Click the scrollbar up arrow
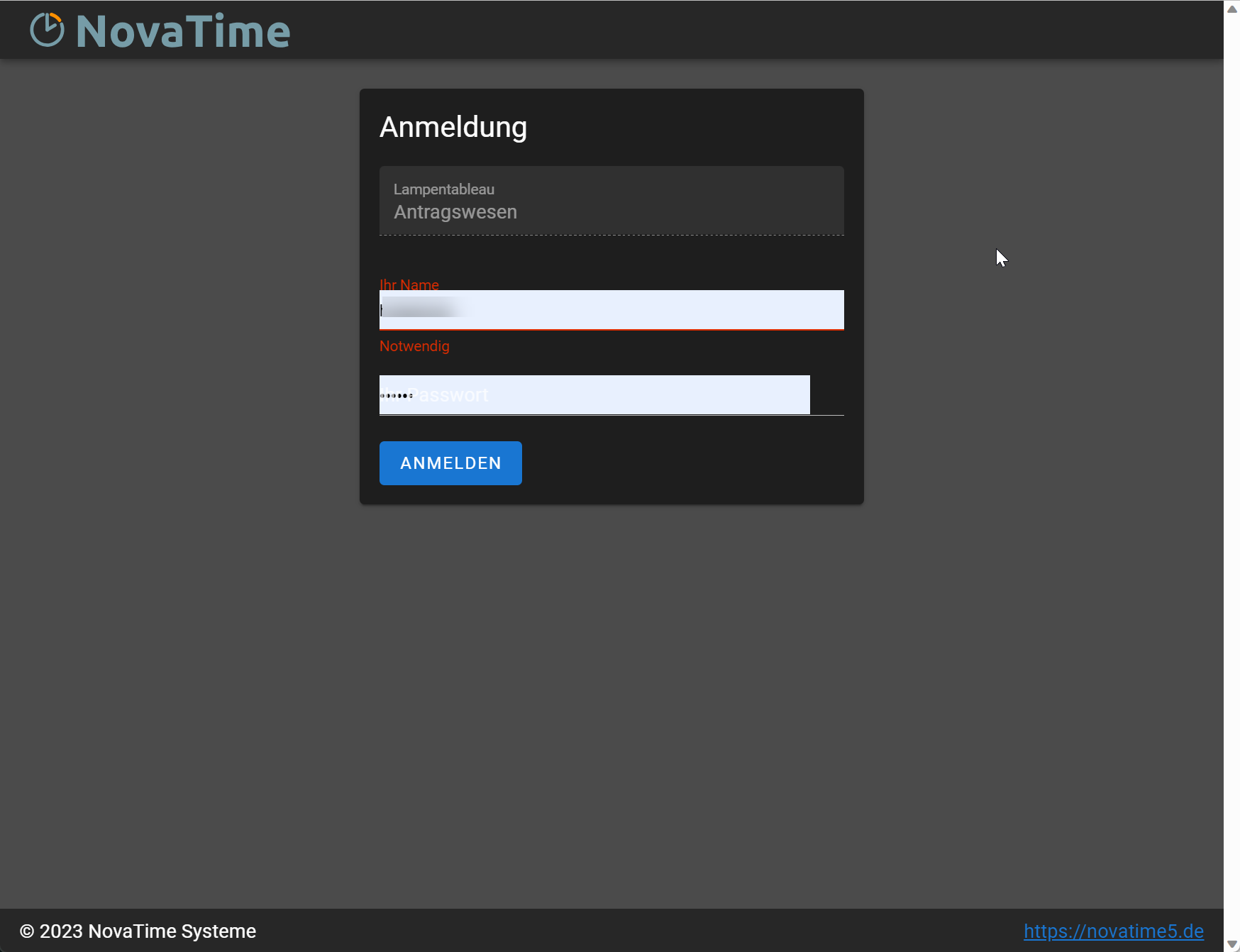 point(1232,9)
